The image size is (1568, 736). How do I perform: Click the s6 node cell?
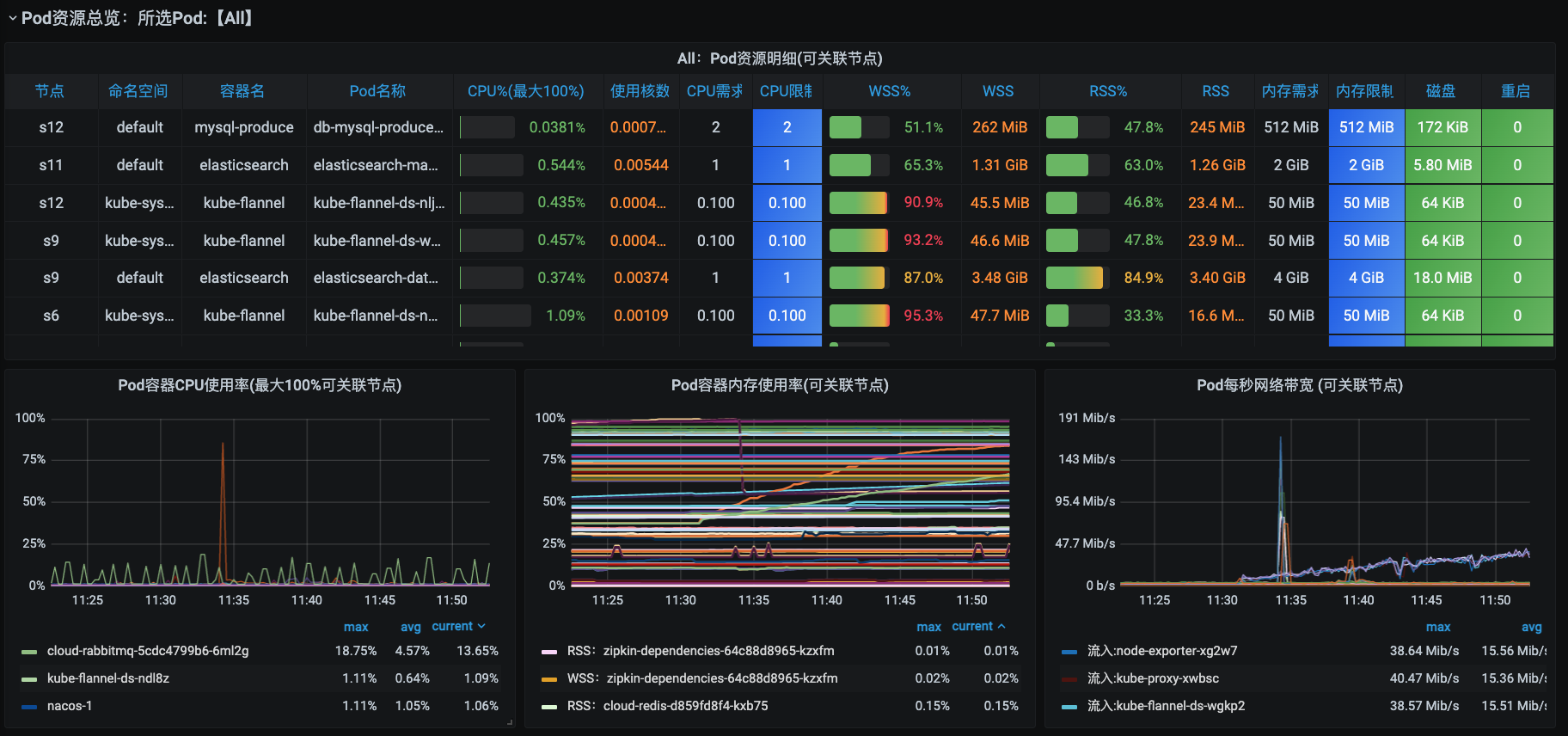click(x=51, y=316)
